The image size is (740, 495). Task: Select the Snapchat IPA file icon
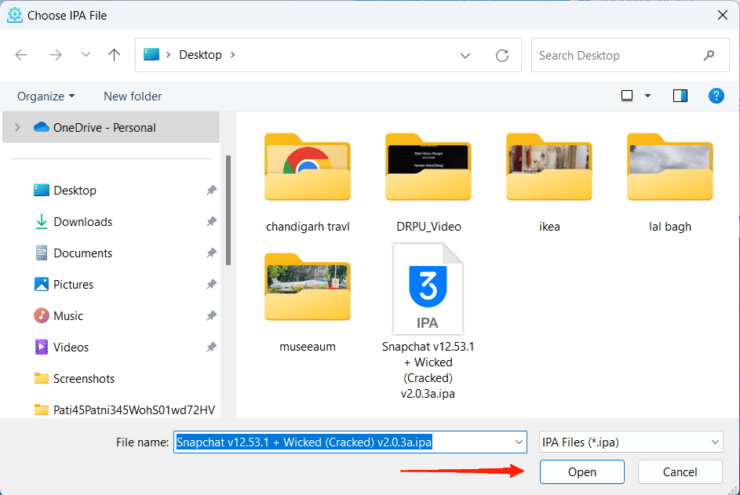(428, 289)
